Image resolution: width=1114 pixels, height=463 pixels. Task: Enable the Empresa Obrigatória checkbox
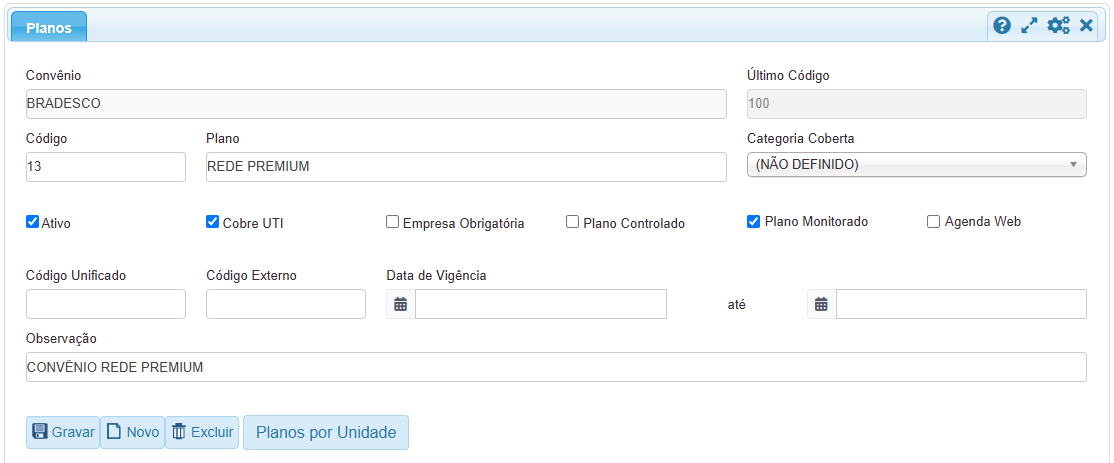coord(393,222)
